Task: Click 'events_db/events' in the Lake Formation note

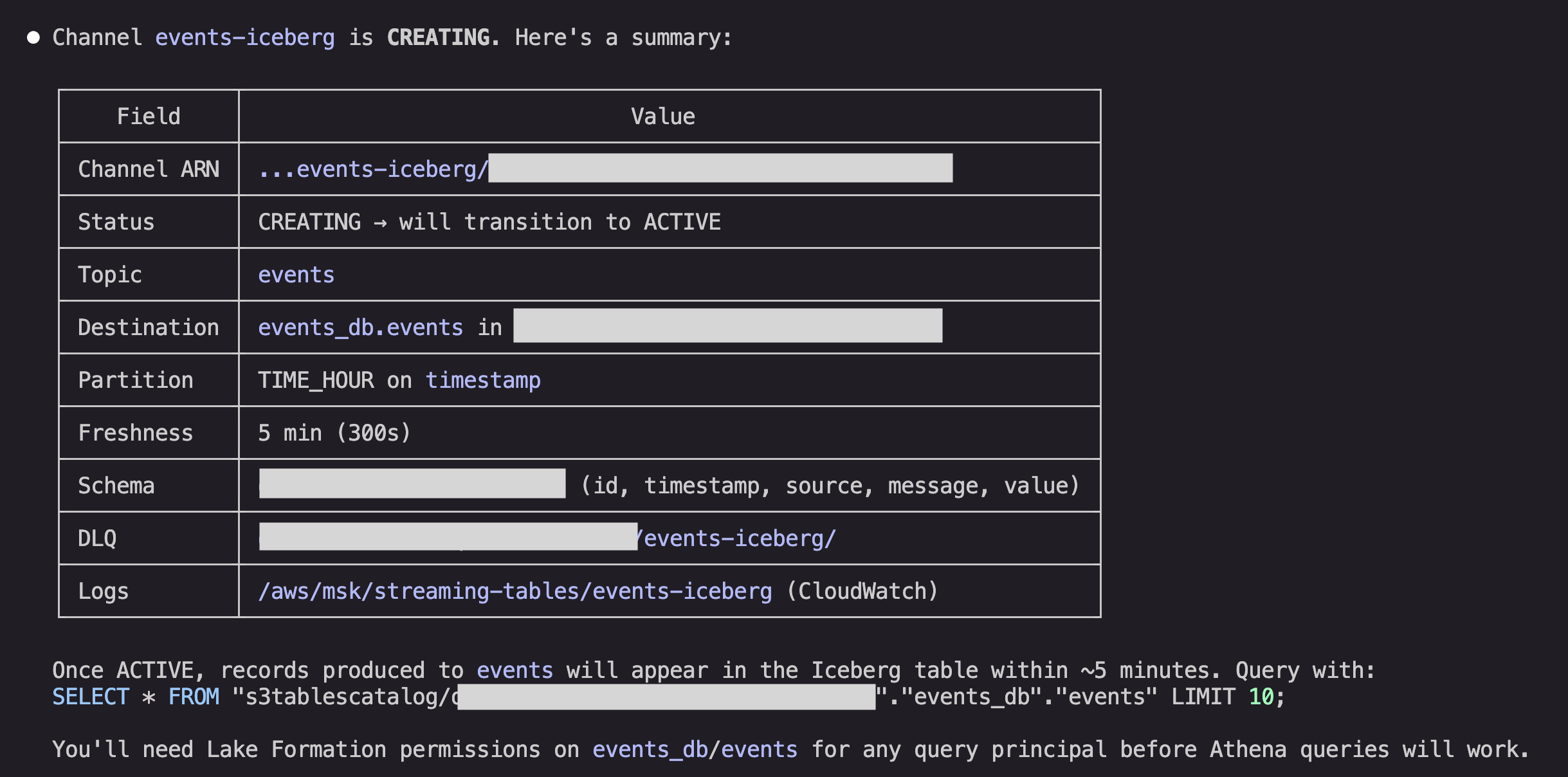Action: [695, 749]
